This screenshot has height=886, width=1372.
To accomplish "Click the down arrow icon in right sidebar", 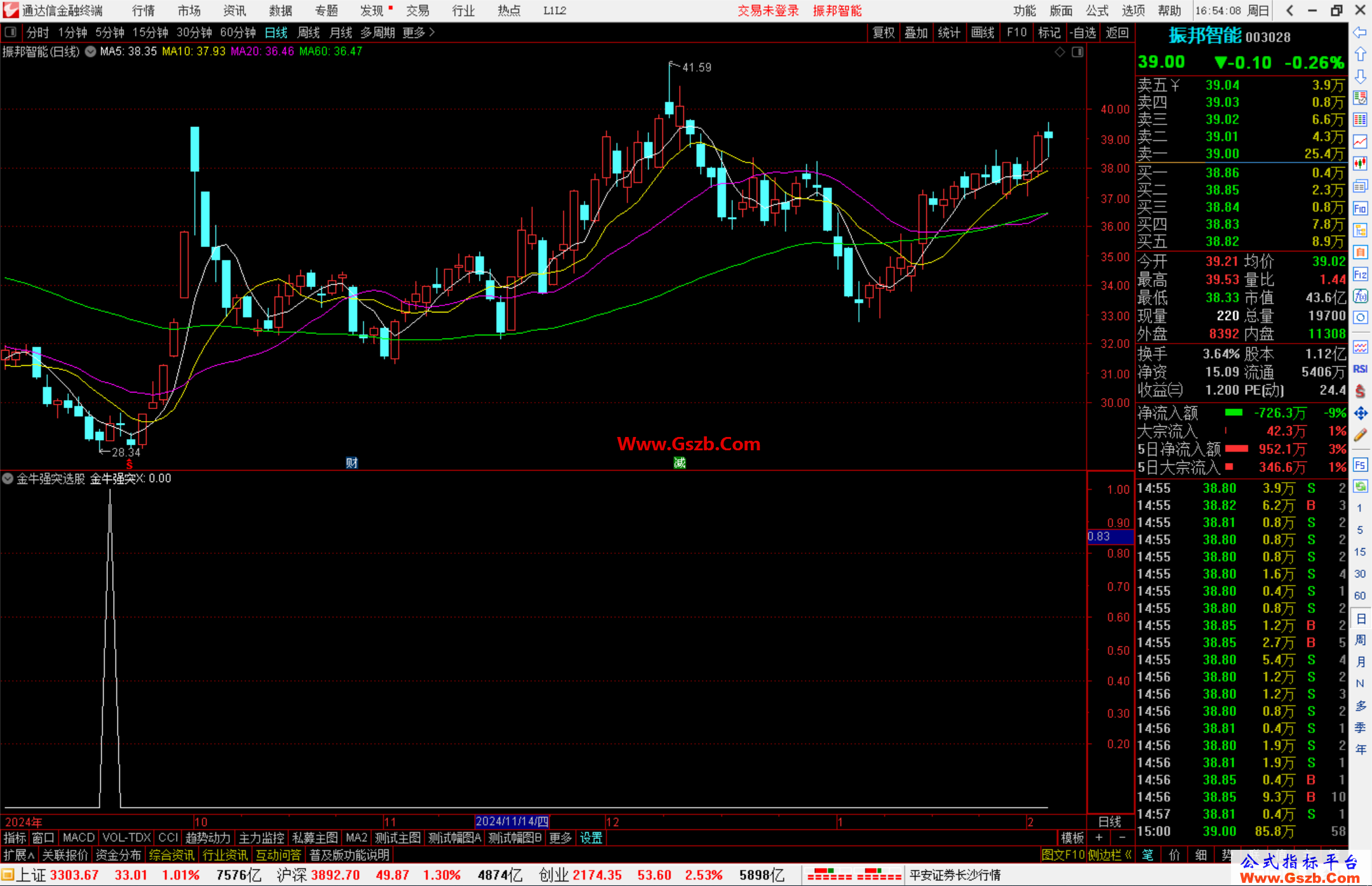I will 1360,76.
